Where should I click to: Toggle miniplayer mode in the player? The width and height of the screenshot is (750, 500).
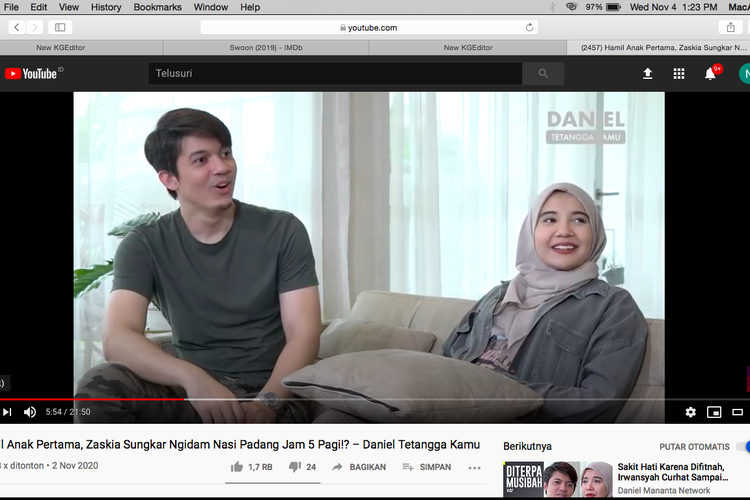coord(714,412)
